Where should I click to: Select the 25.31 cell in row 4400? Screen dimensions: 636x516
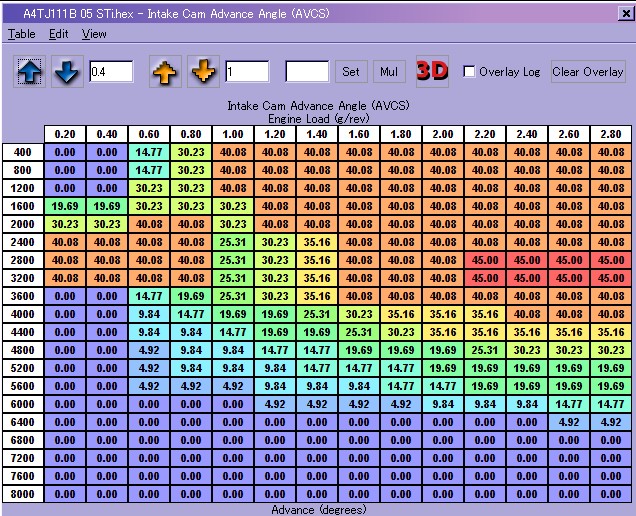pyautogui.click(x=359, y=332)
